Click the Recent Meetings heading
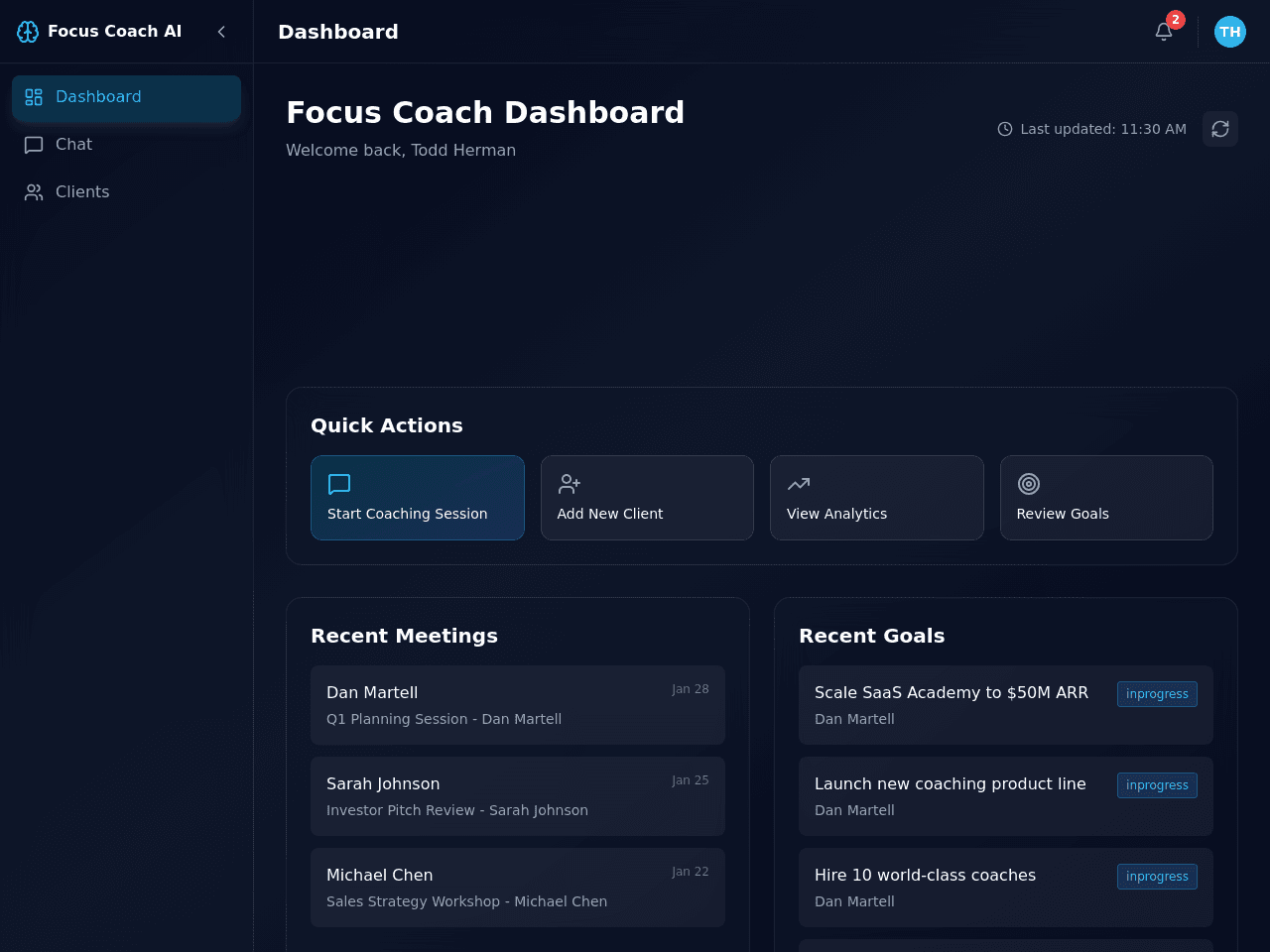This screenshot has height=952, width=1270. (x=404, y=636)
